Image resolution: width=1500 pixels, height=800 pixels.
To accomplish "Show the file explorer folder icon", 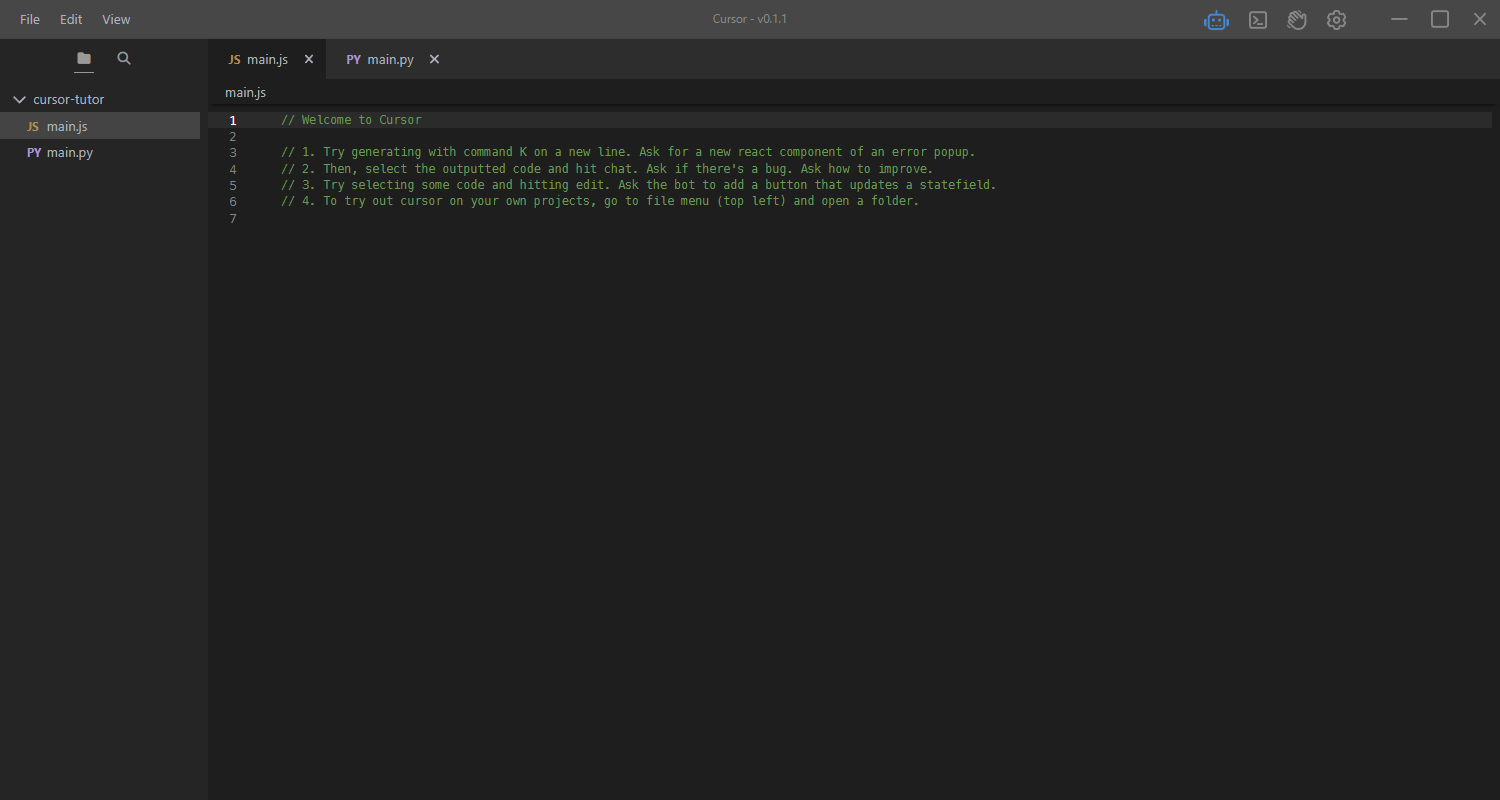I will click(x=84, y=58).
